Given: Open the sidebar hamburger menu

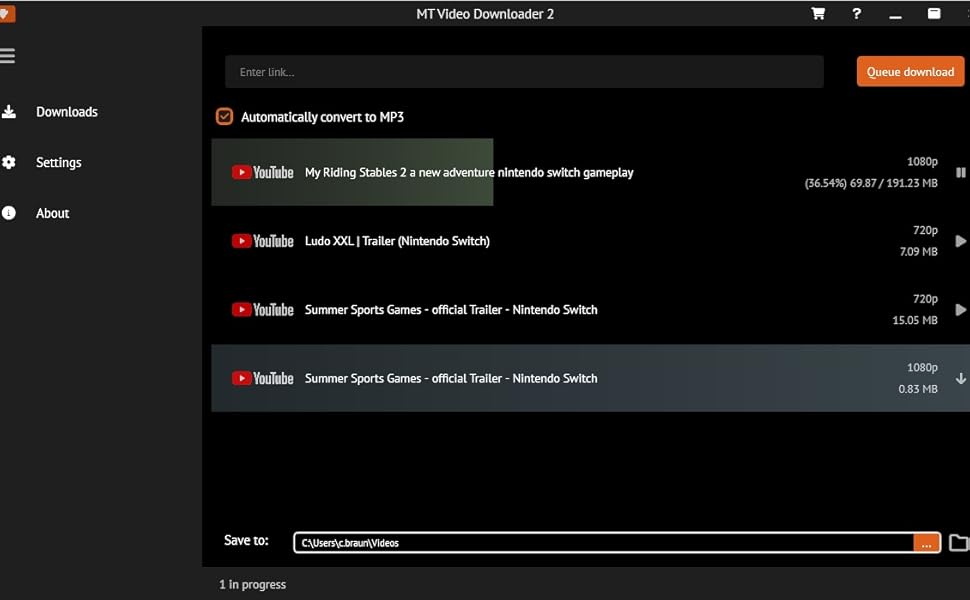Looking at the screenshot, I should [x=8, y=55].
